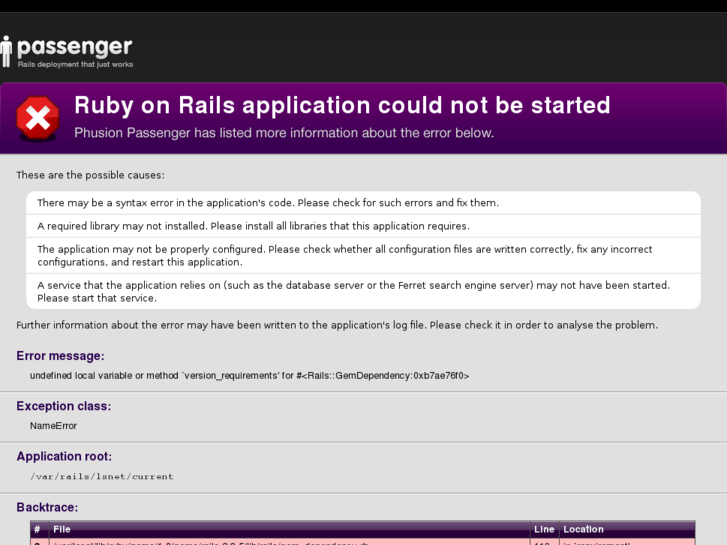Click the undefined local variable error text
This screenshot has width=727, height=545.
pyautogui.click(x=249, y=376)
